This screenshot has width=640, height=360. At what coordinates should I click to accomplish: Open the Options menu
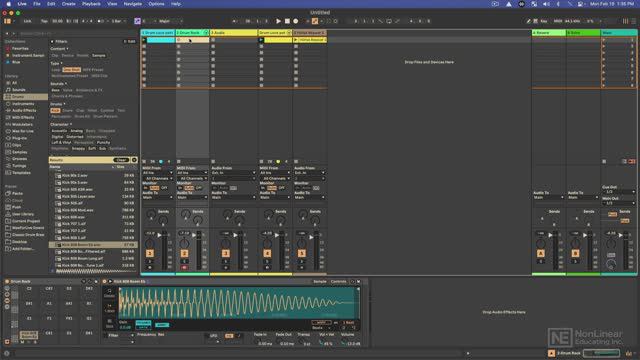[156, 4]
